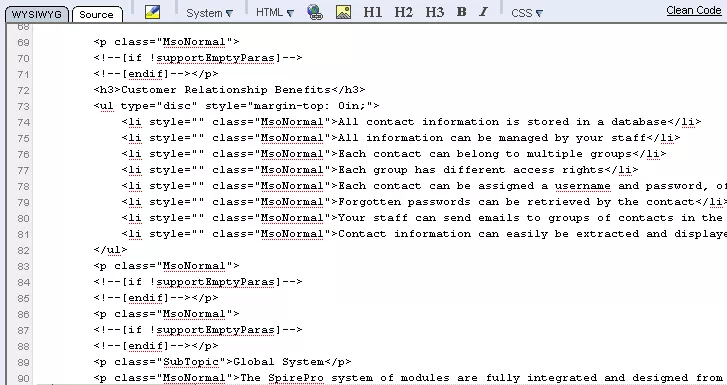Click the line 'All contact information is stored in a database'
The height and width of the screenshot is (385, 727).
tap(502, 122)
